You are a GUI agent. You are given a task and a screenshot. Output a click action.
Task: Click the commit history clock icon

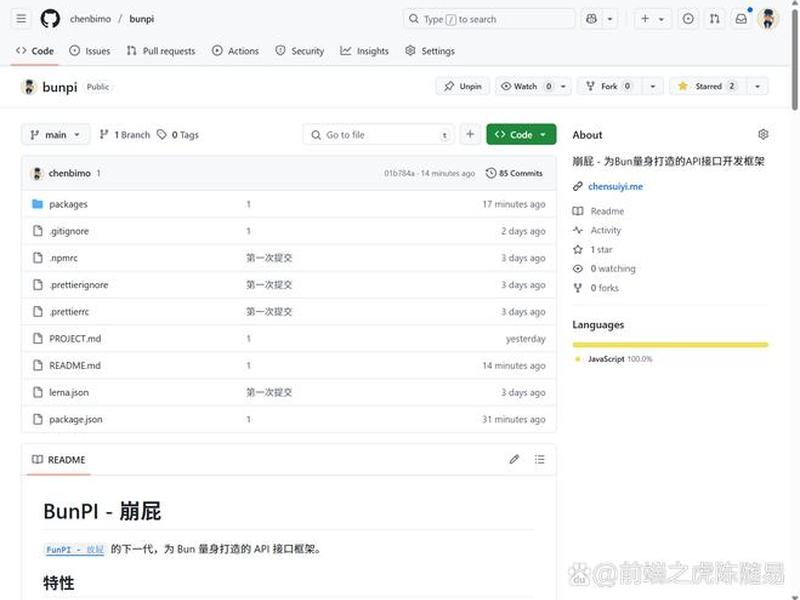(x=490, y=173)
